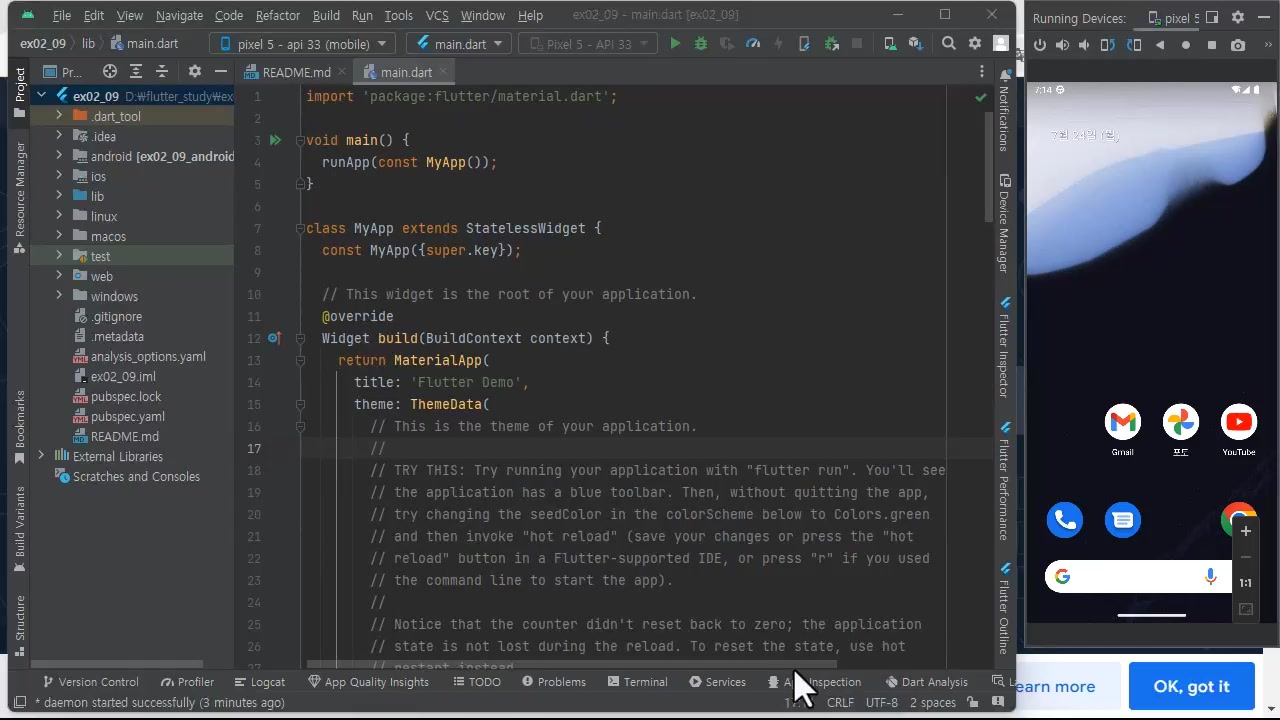This screenshot has width=1280, height=720.
Task: Click the Search Everywhere magnifier icon
Action: (948, 44)
